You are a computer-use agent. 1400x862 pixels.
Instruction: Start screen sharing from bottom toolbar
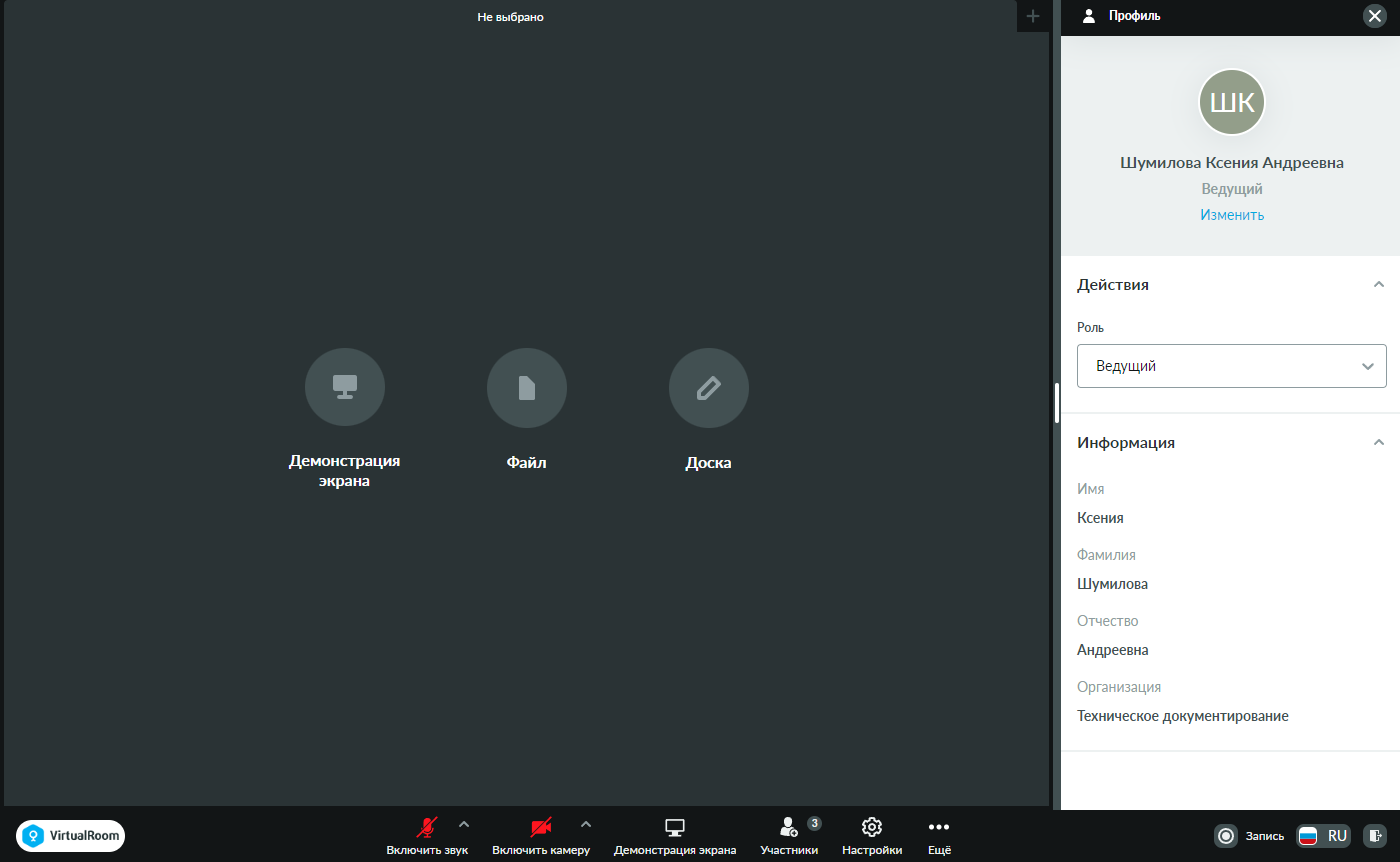coord(675,835)
